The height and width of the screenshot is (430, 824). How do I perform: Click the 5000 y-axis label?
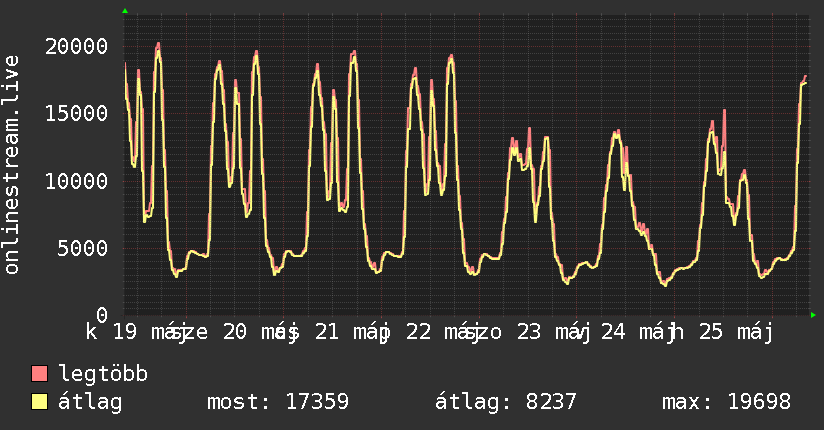[83, 248]
